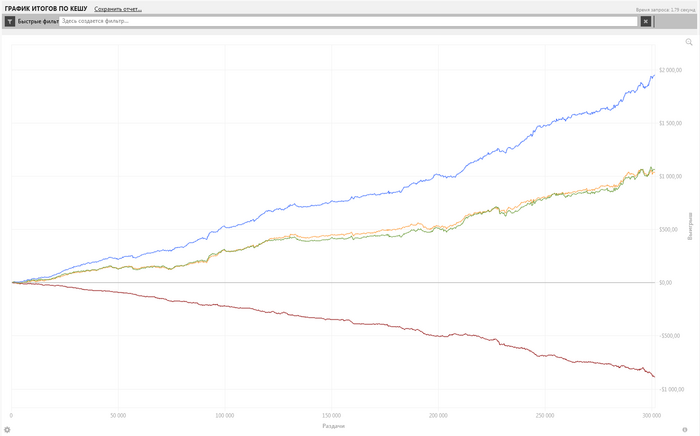Click the 150 000 hands axis label
This screenshot has height=436, width=700.
[331, 415]
